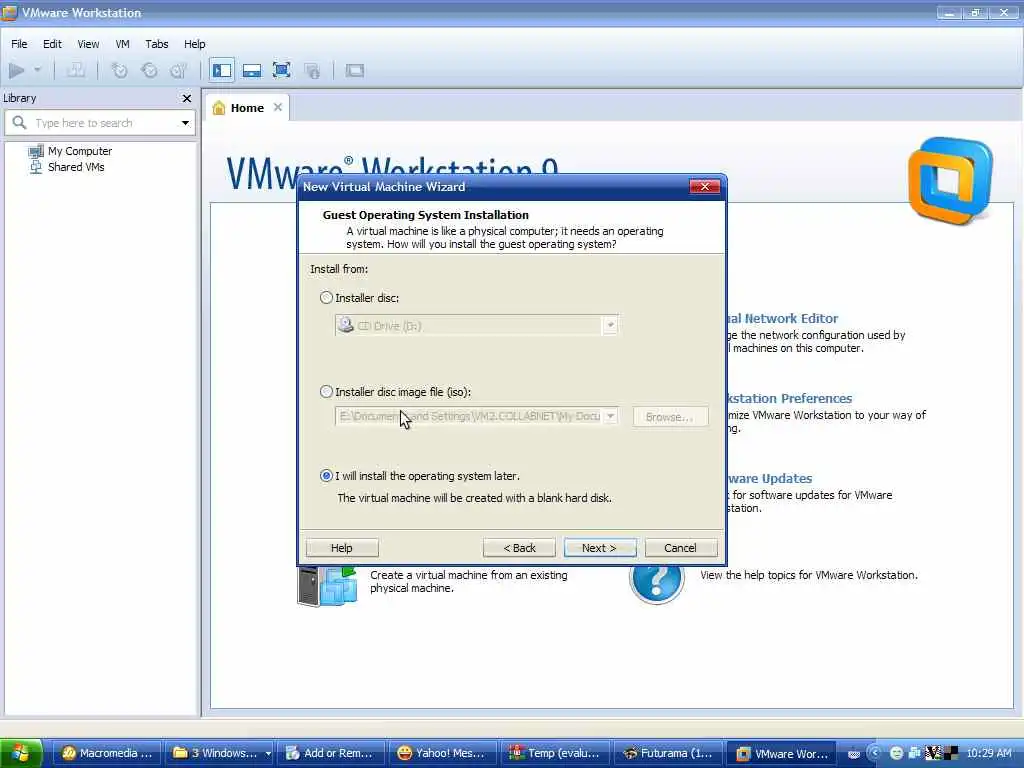Viewport: 1024px width, 768px height.
Task: Click the Send Ctrl+Alt+Del toolbar icon
Action: (x=76, y=70)
